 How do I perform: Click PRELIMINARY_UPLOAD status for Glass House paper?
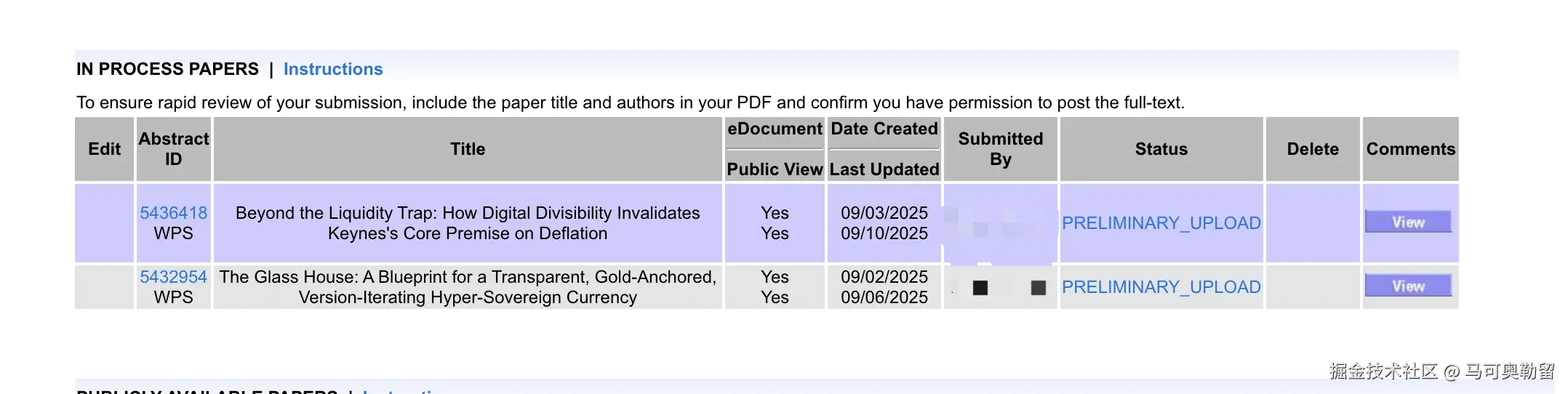click(x=1161, y=287)
